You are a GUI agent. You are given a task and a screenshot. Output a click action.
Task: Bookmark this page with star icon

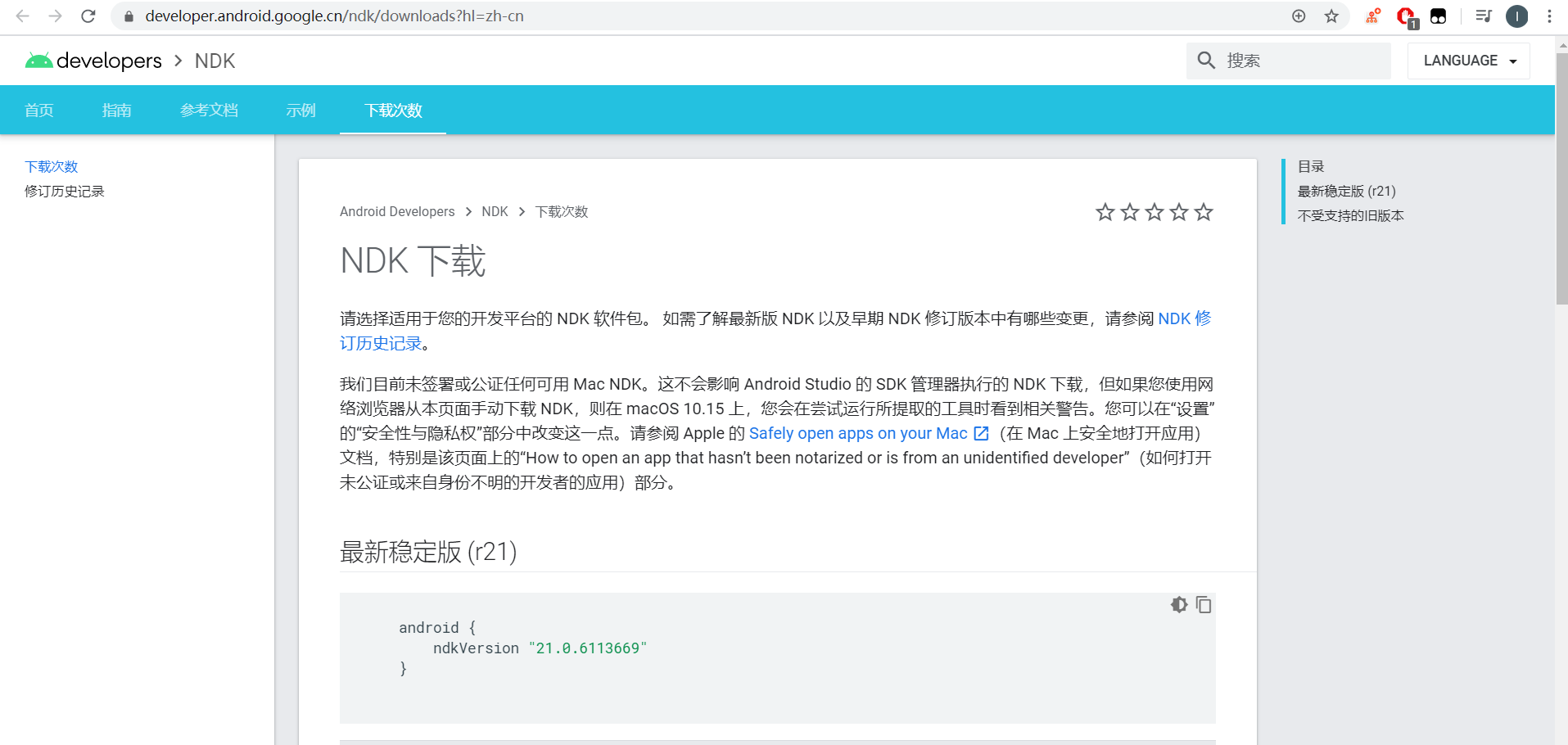pos(1331,16)
